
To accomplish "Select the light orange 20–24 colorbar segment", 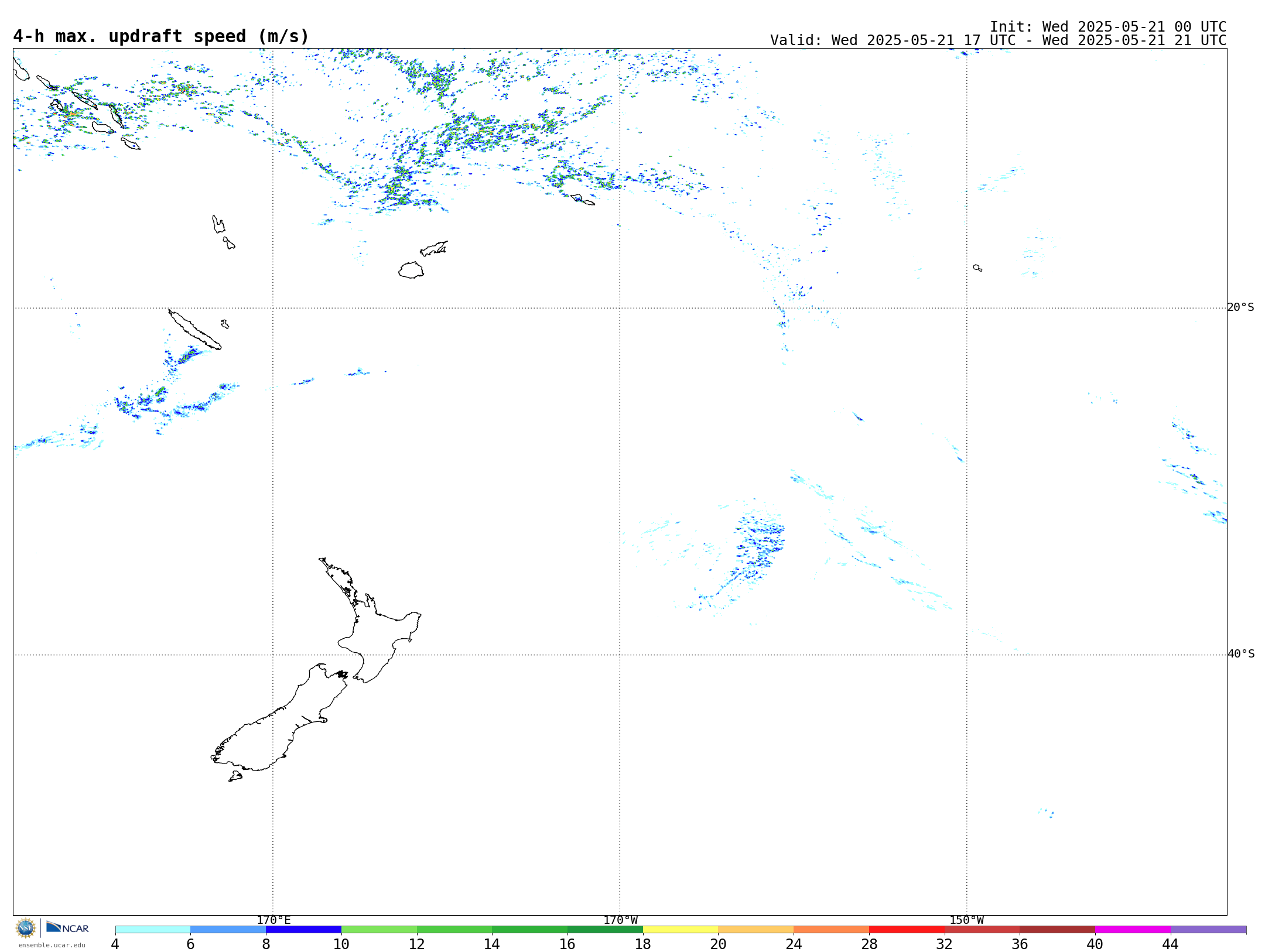I will pyautogui.click(x=756, y=929).
